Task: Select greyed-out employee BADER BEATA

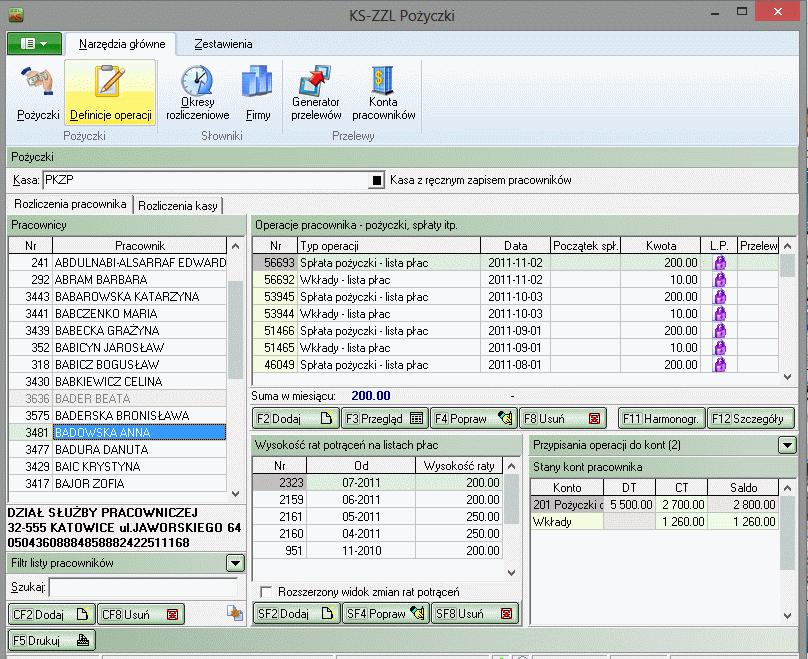Action: click(117, 399)
